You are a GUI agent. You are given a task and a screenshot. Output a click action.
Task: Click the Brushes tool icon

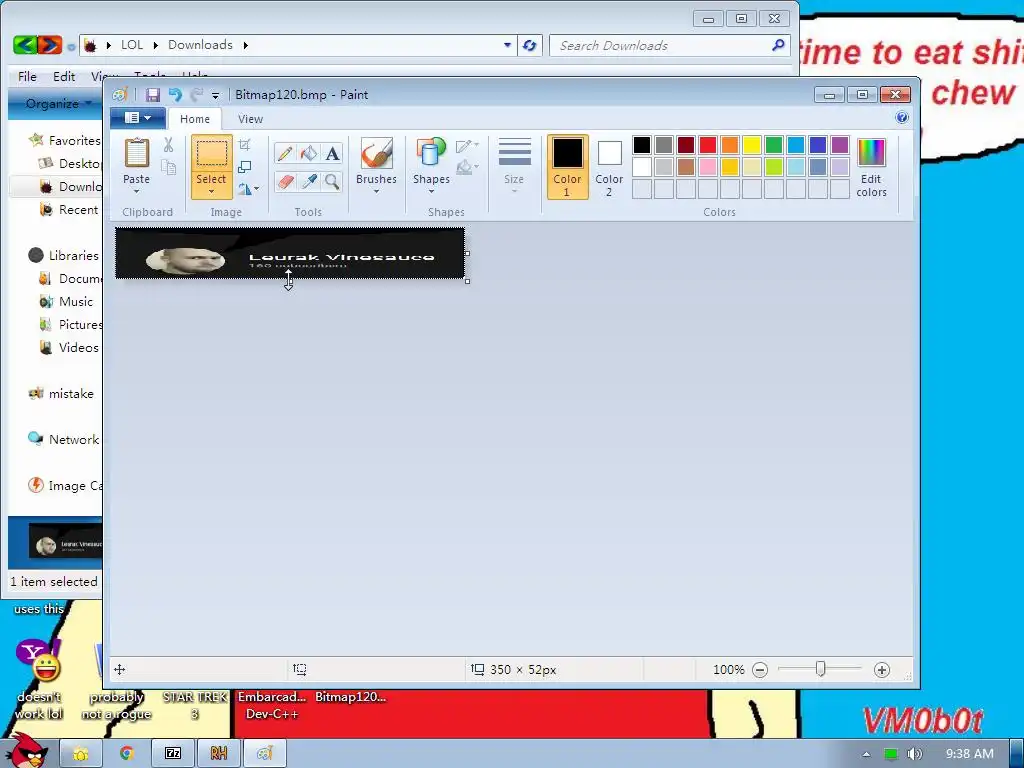376,153
